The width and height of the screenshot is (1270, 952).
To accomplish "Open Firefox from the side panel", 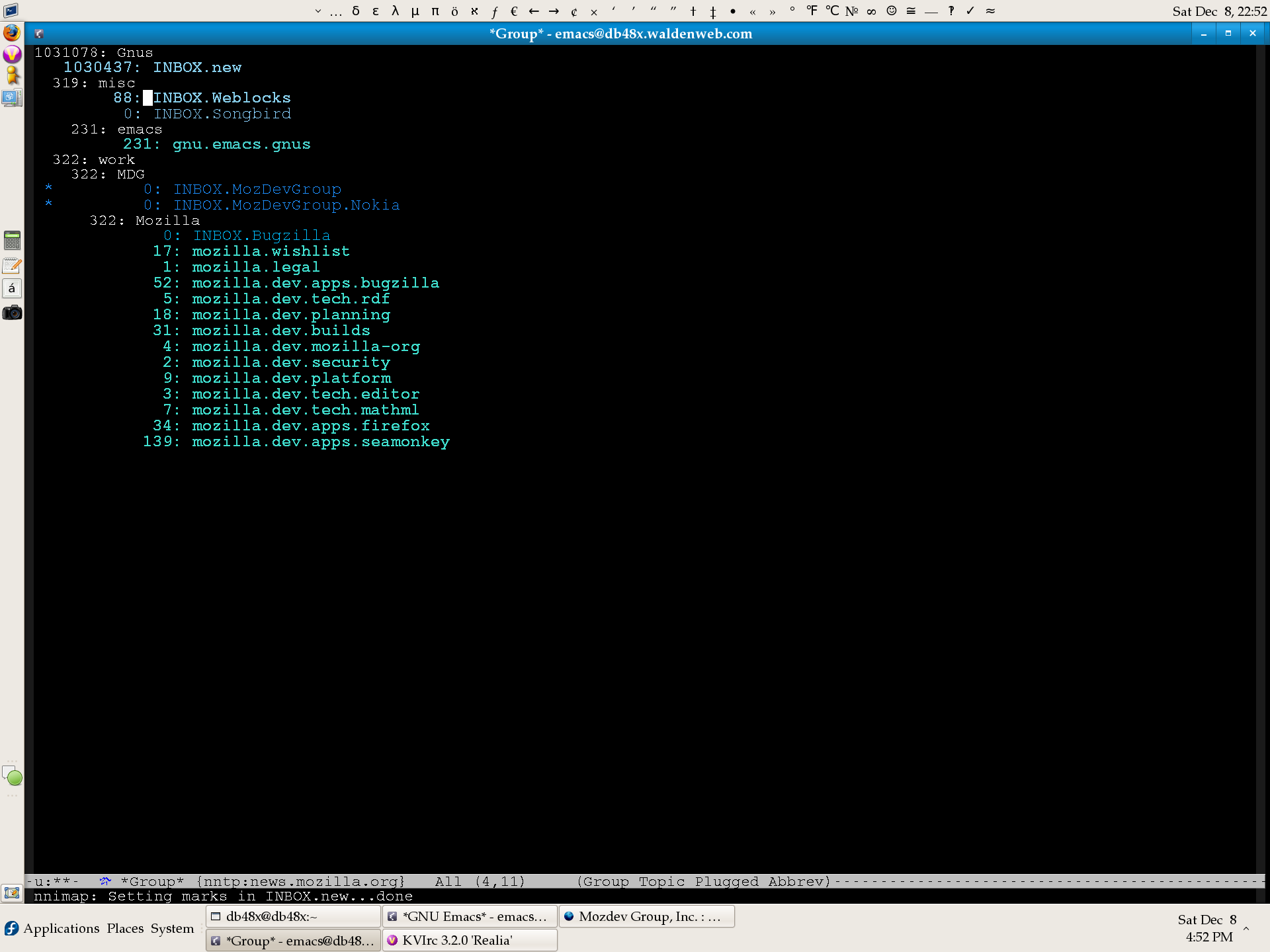I will (12, 32).
